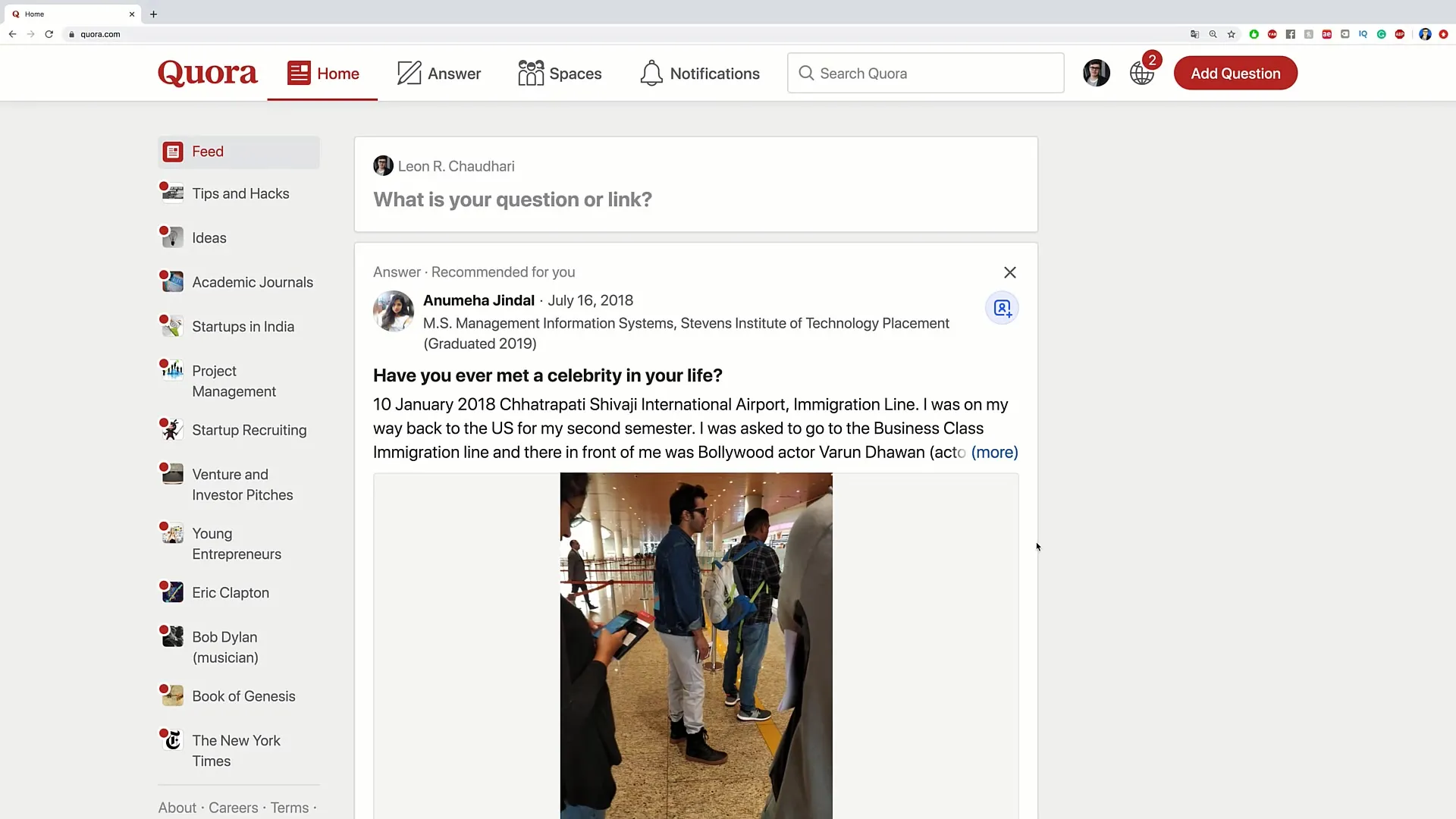
Task: Toggle the answer recommendation close button
Action: [1010, 272]
